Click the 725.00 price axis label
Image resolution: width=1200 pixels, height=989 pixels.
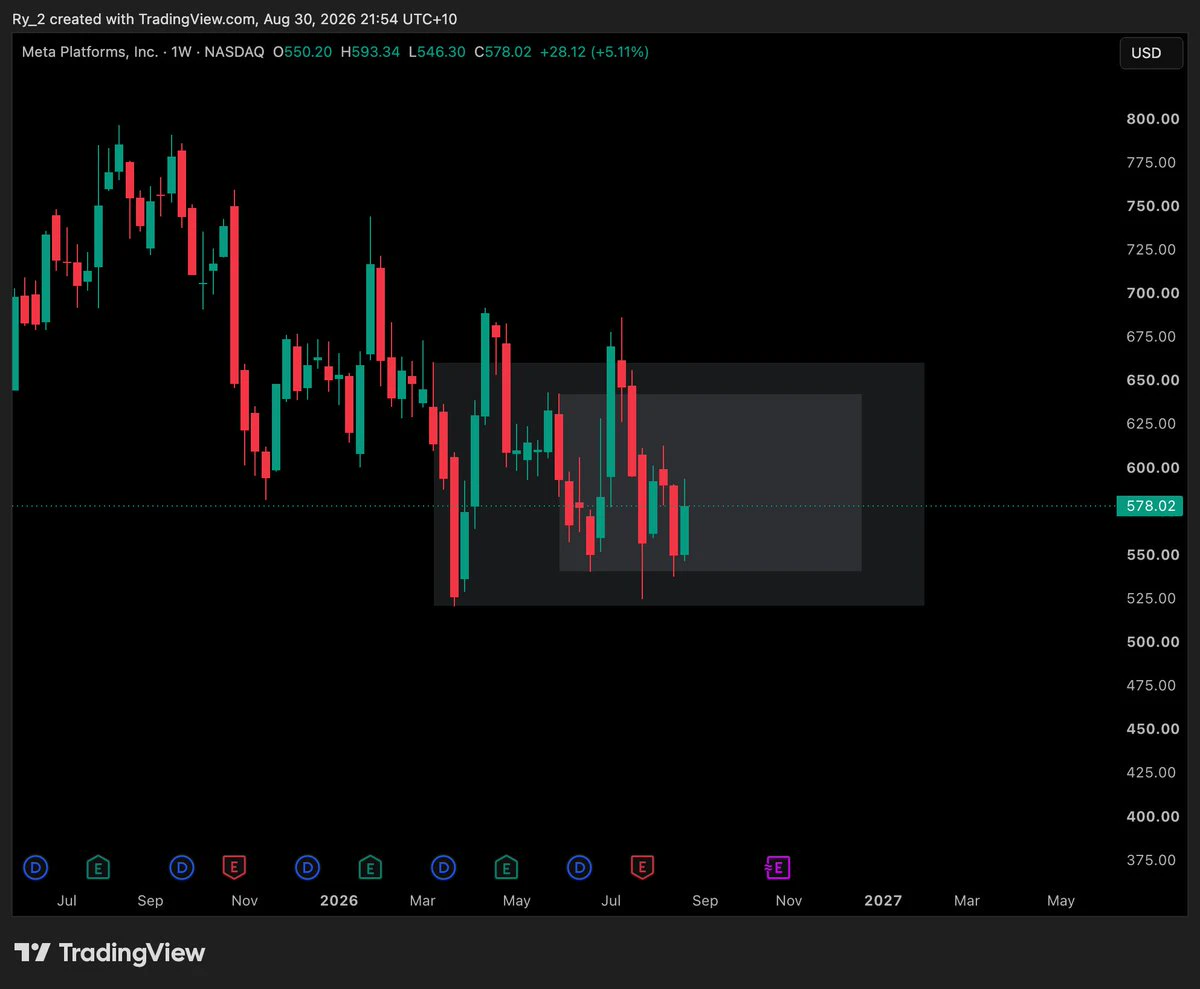pos(1152,249)
